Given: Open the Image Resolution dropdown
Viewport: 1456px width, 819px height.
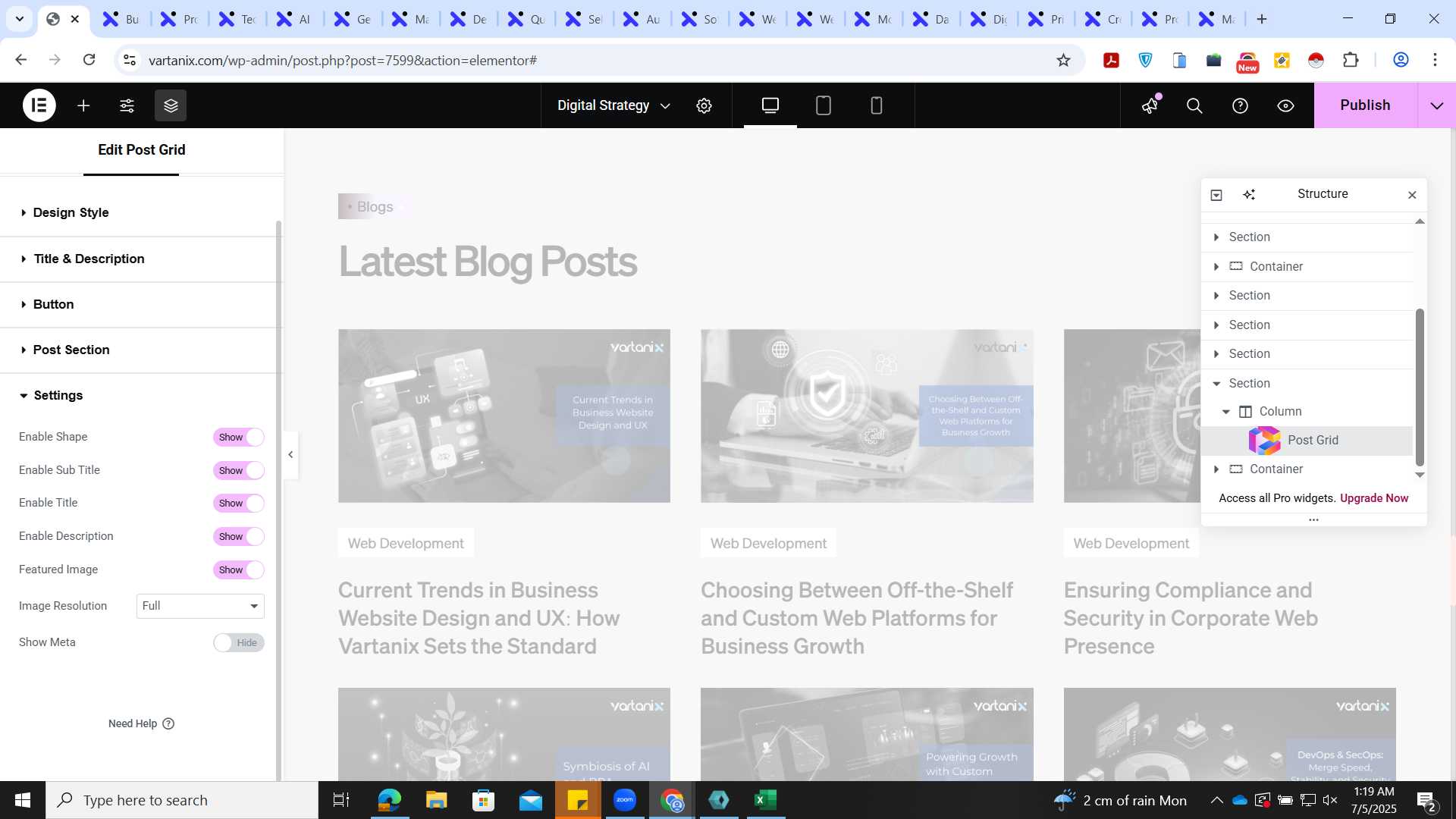Looking at the screenshot, I should (200, 606).
